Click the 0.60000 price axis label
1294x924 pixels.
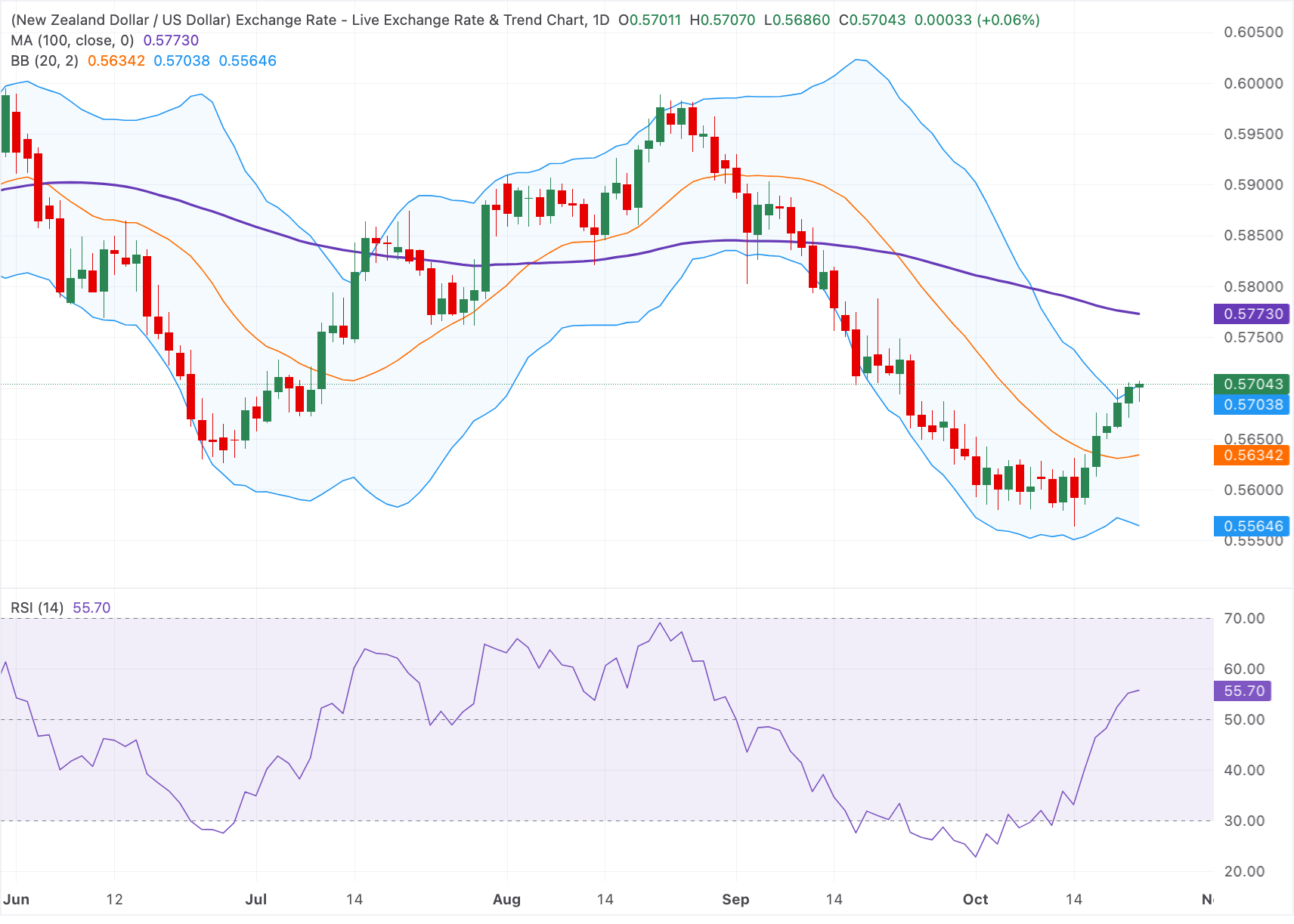(1253, 83)
